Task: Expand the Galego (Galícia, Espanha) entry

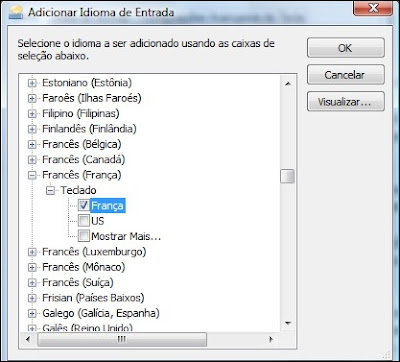Action: pyautogui.click(x=32, y=314)
